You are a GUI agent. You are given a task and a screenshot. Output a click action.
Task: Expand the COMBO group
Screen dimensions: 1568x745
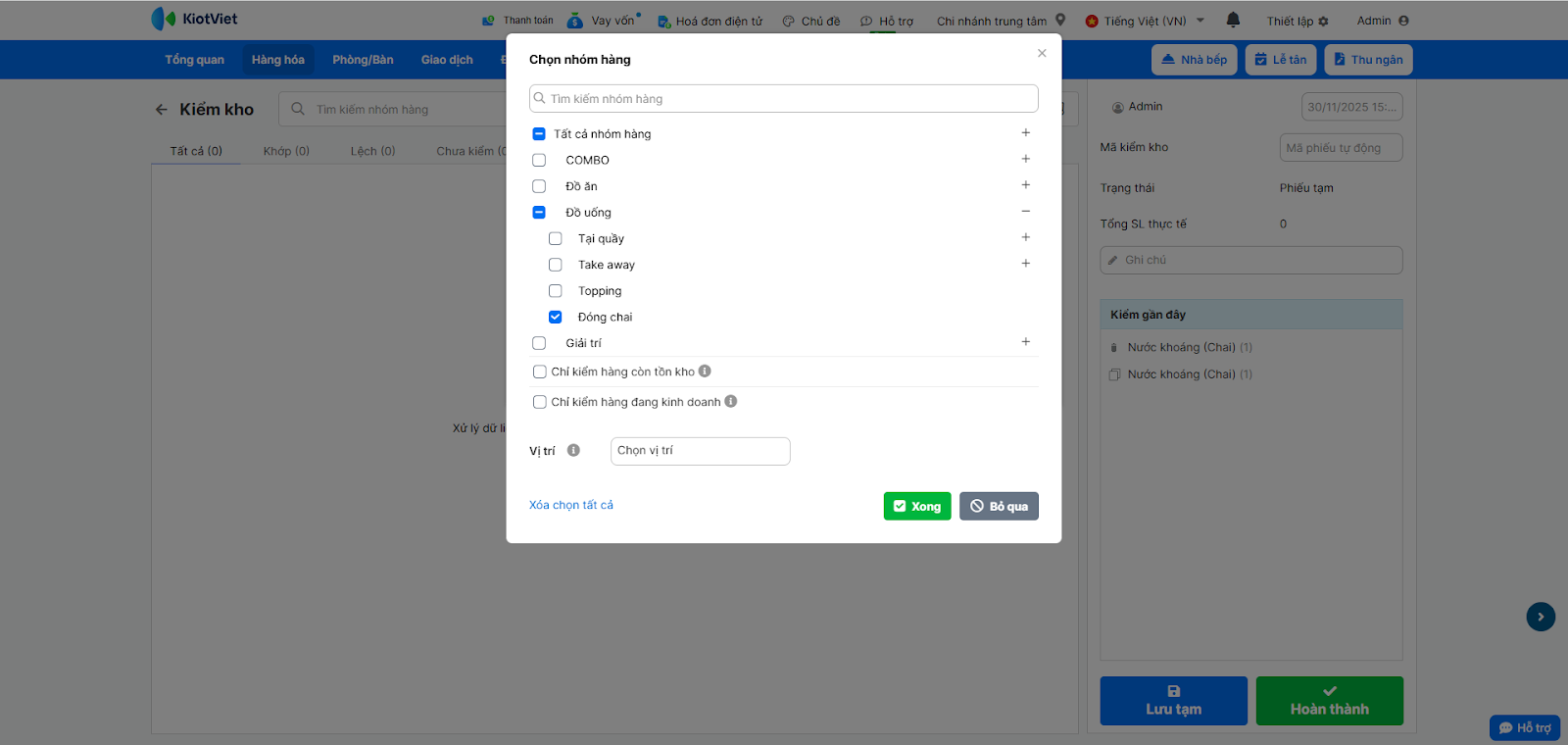(x=1026, y=159)
